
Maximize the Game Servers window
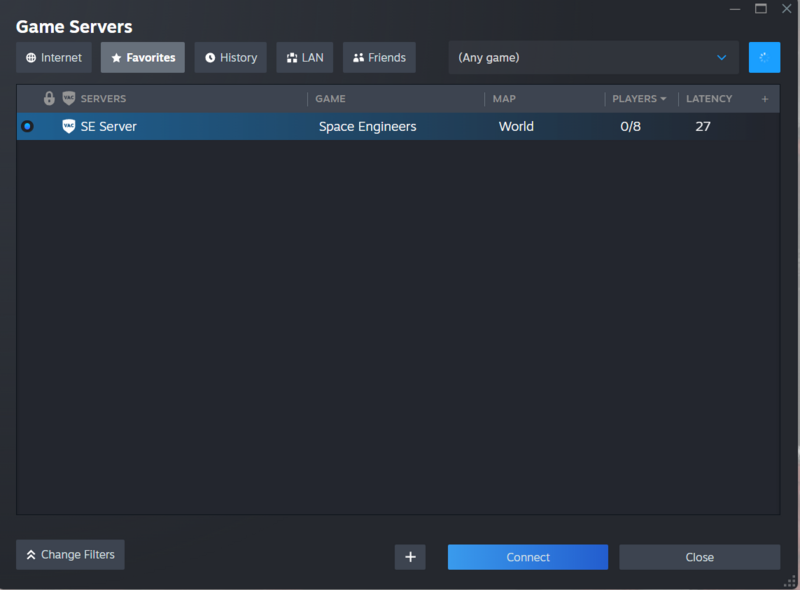click(761, 9)
